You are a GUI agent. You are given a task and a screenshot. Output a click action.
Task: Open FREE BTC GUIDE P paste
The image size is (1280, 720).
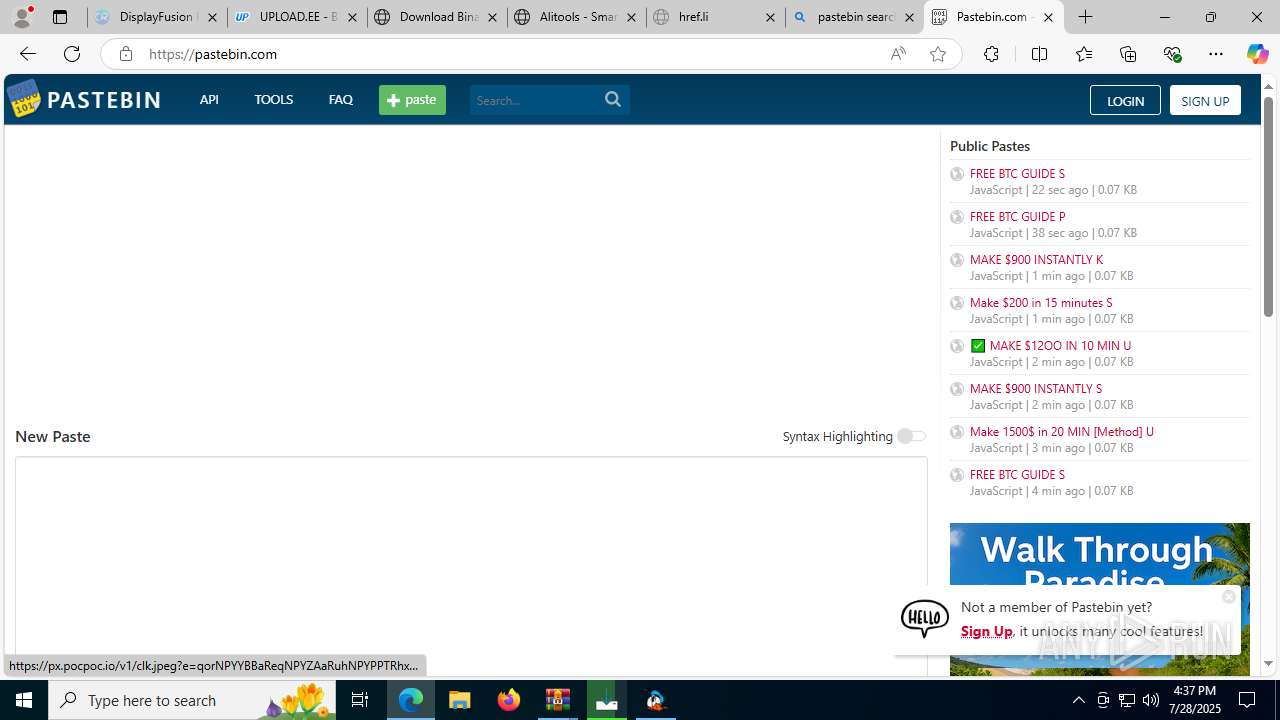[1017, 216]
